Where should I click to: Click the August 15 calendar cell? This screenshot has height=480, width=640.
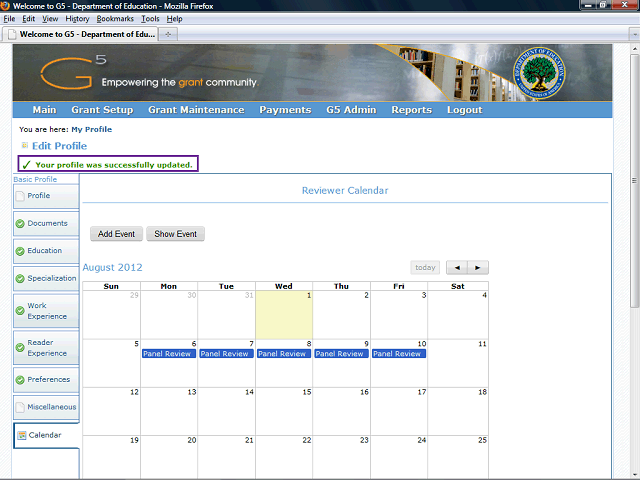point(284,411)
